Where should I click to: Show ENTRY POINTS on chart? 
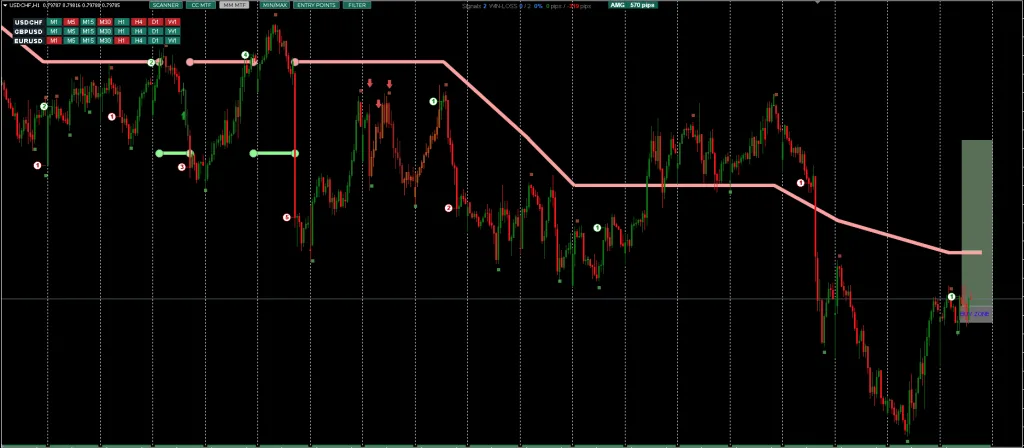click(x=316, y=5)
